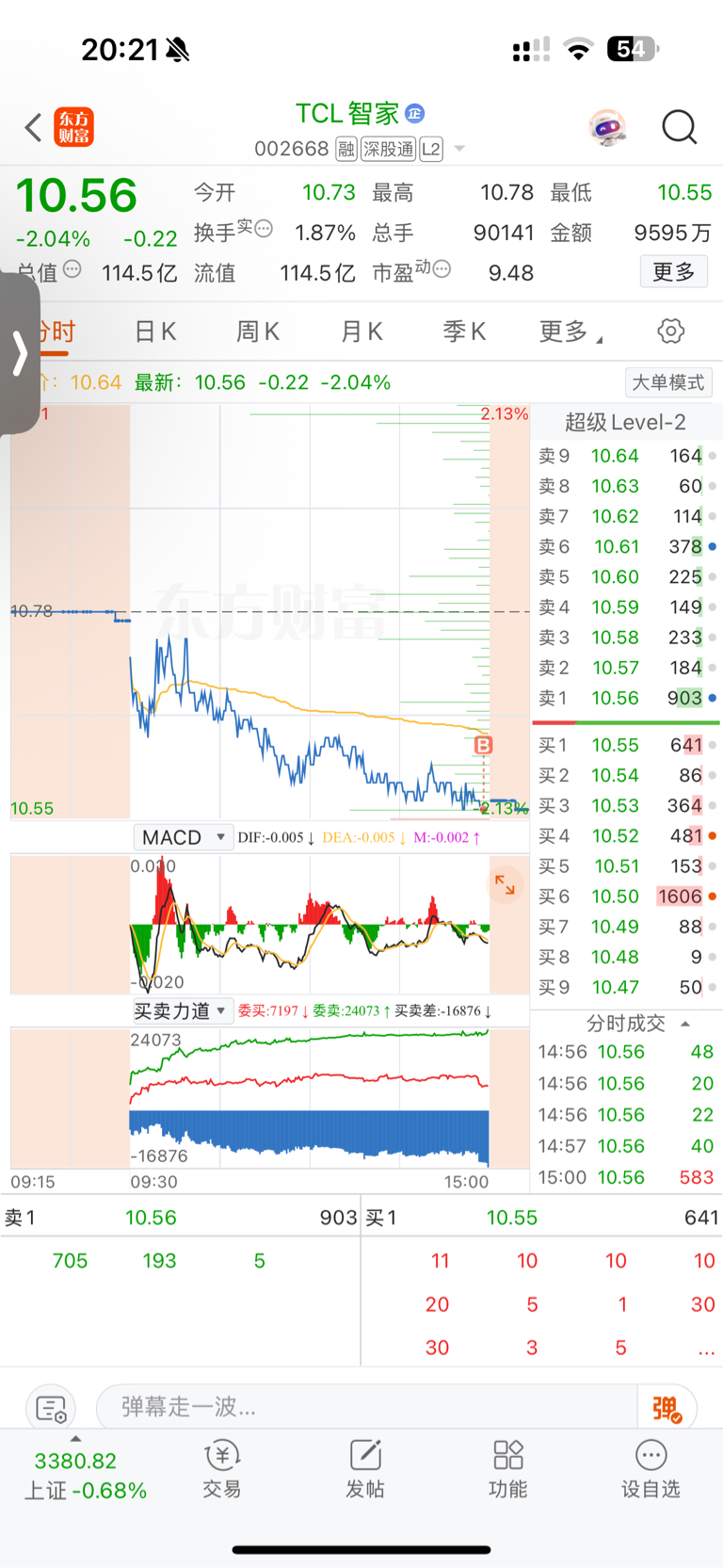Viewport: 723px width, 1568px height.
Task: Open the 发帖 post icon
Action: tap(365, 1468)
